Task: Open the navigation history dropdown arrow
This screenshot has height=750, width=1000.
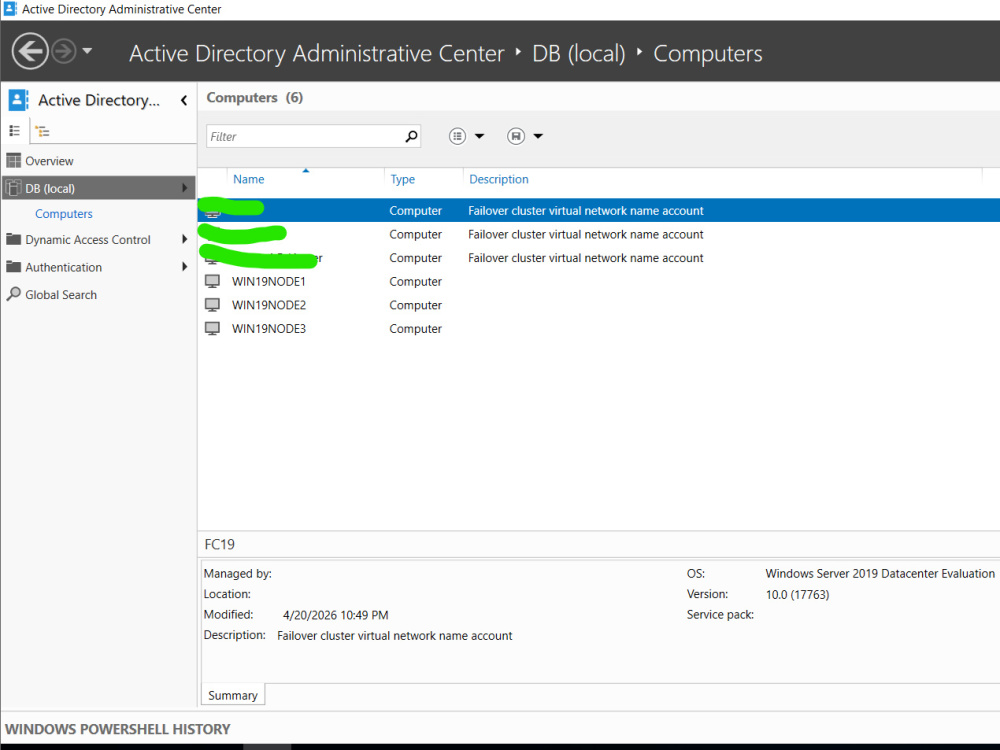Action: click(x=87, y=51)
